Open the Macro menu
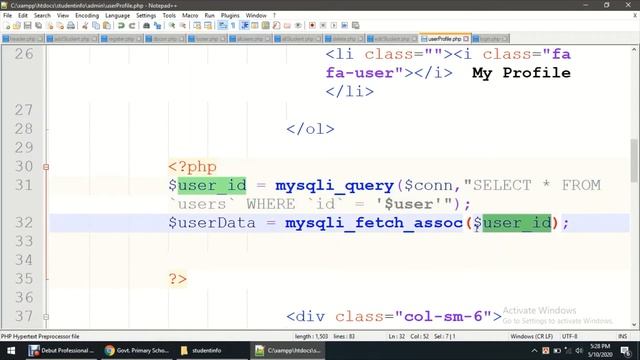Viewport: 640px width, 360px height. click(x=190, y=16)
